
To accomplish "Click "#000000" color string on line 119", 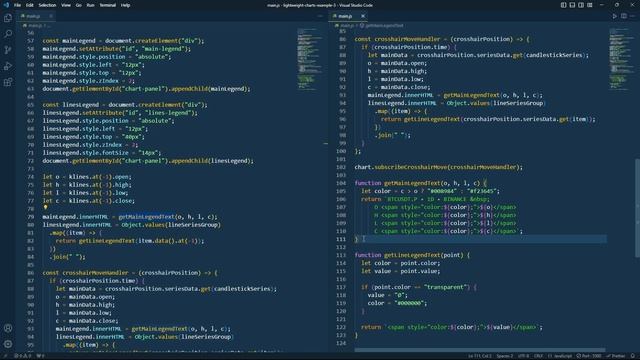I will (x=410, y=303).
